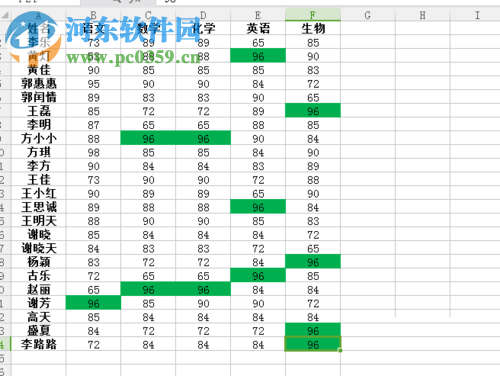Click green 96 in 谢芳's 语文 column
This screenshot has width=500, height=376.
click(x=93, y=303)
